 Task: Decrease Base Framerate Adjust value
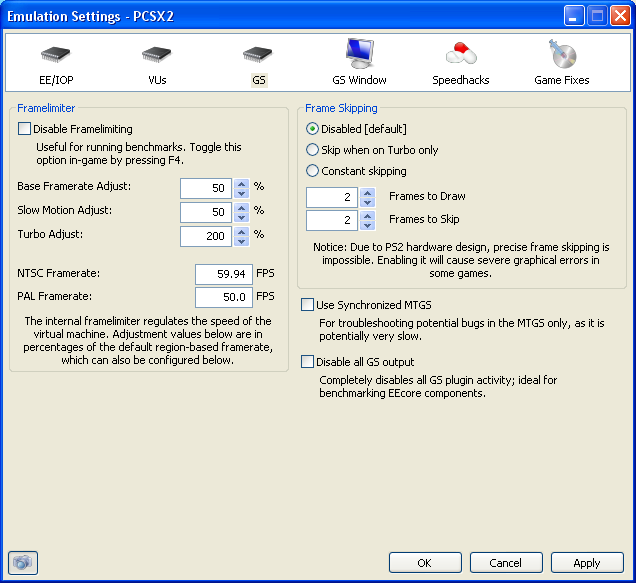(x=242, y=193)
